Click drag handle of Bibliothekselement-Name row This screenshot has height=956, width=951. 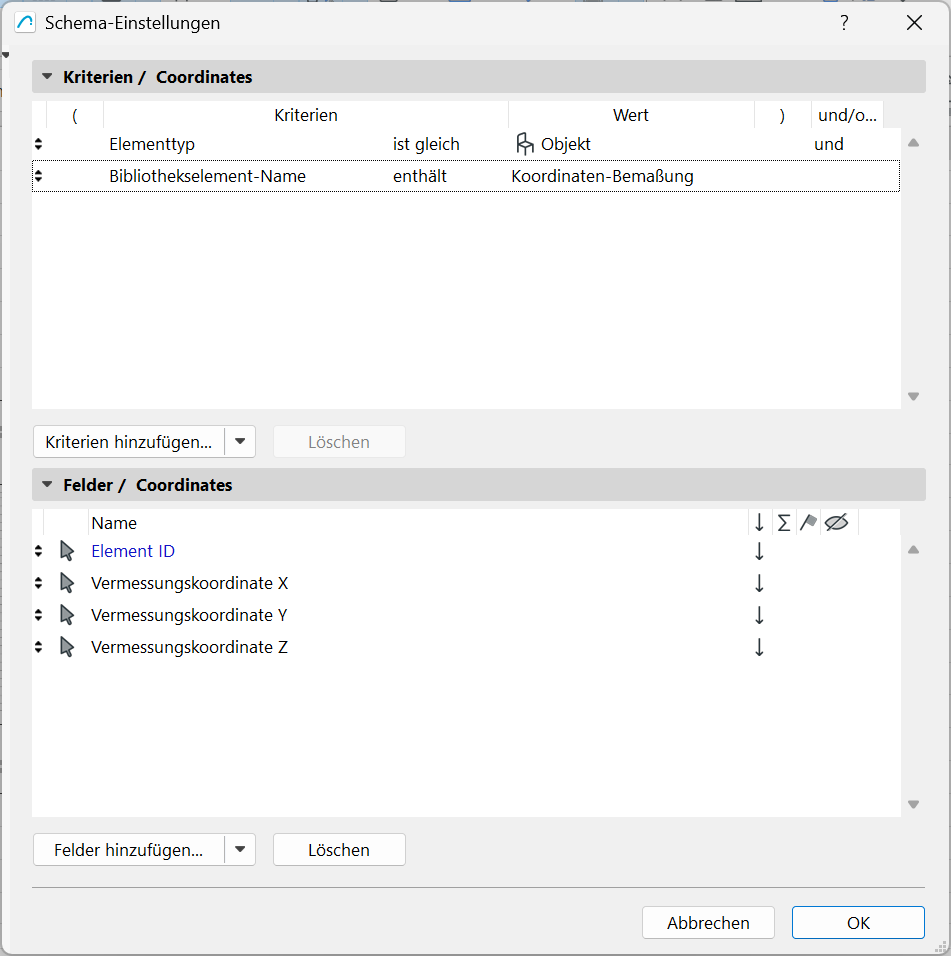[x=38, y=176]
